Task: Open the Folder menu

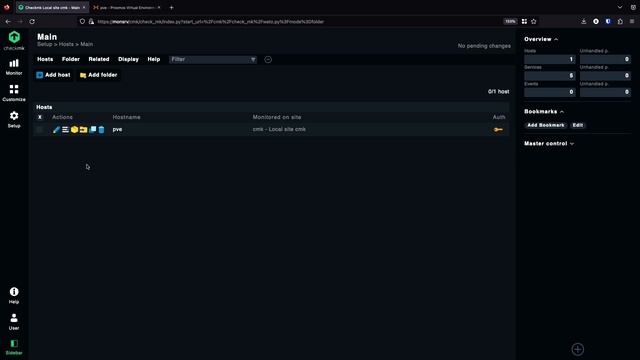Action: [x=71, y=59]
